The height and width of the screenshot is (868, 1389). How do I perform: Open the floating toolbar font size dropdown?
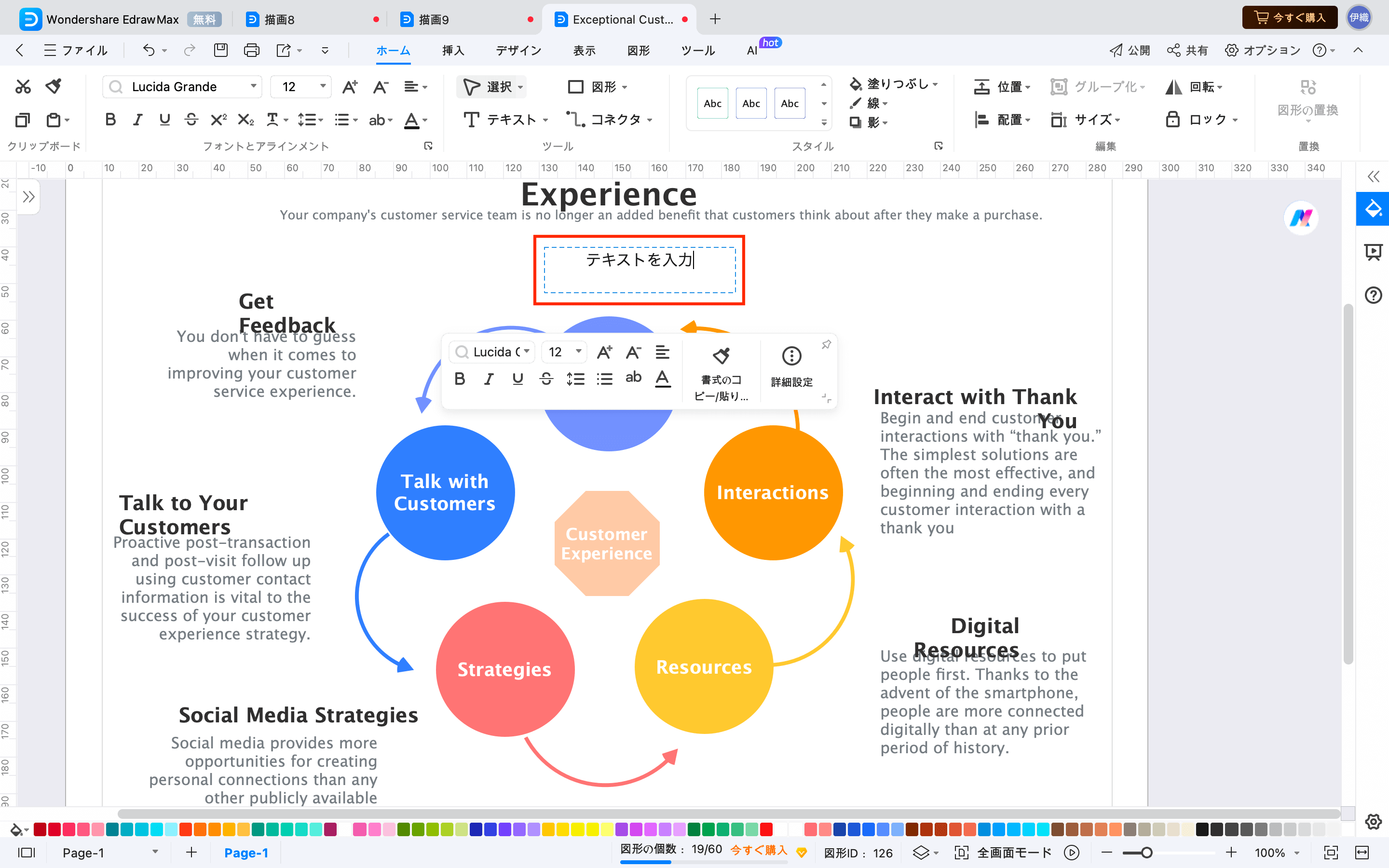coord(579,352)
